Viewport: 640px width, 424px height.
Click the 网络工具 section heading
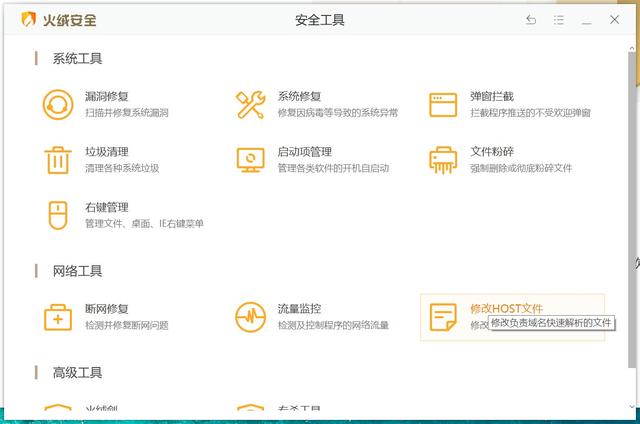[x=77, y=271]
